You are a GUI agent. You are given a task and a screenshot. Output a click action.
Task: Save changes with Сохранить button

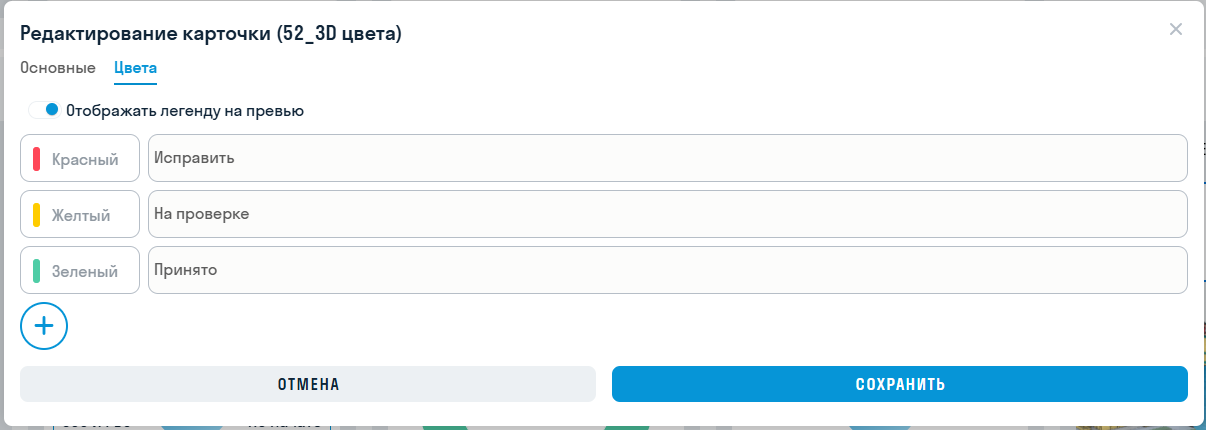pos(899,384)
